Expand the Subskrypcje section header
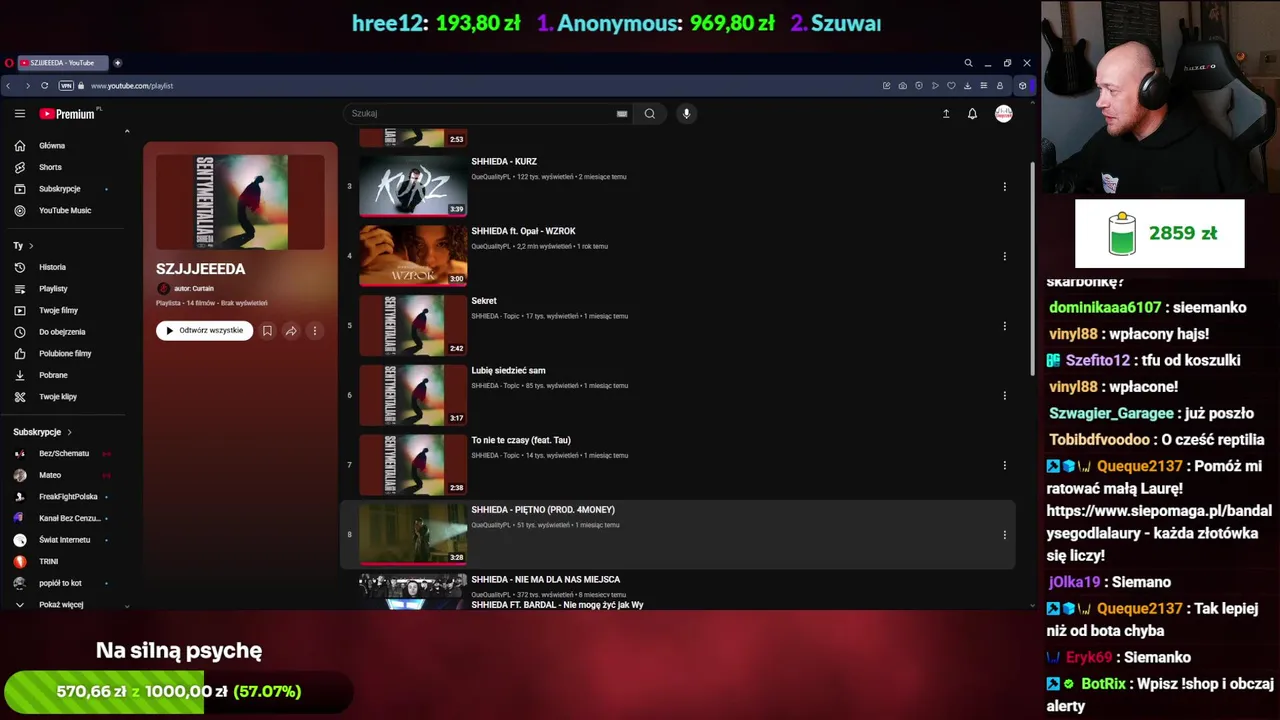The width and height of the screenshot is (1280, 720). (x=42, y=432)
